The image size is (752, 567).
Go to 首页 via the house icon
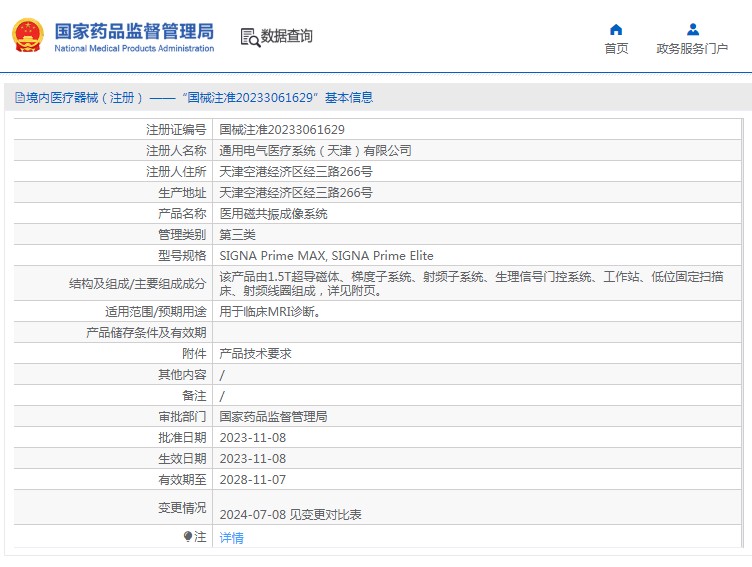point(616,30)
